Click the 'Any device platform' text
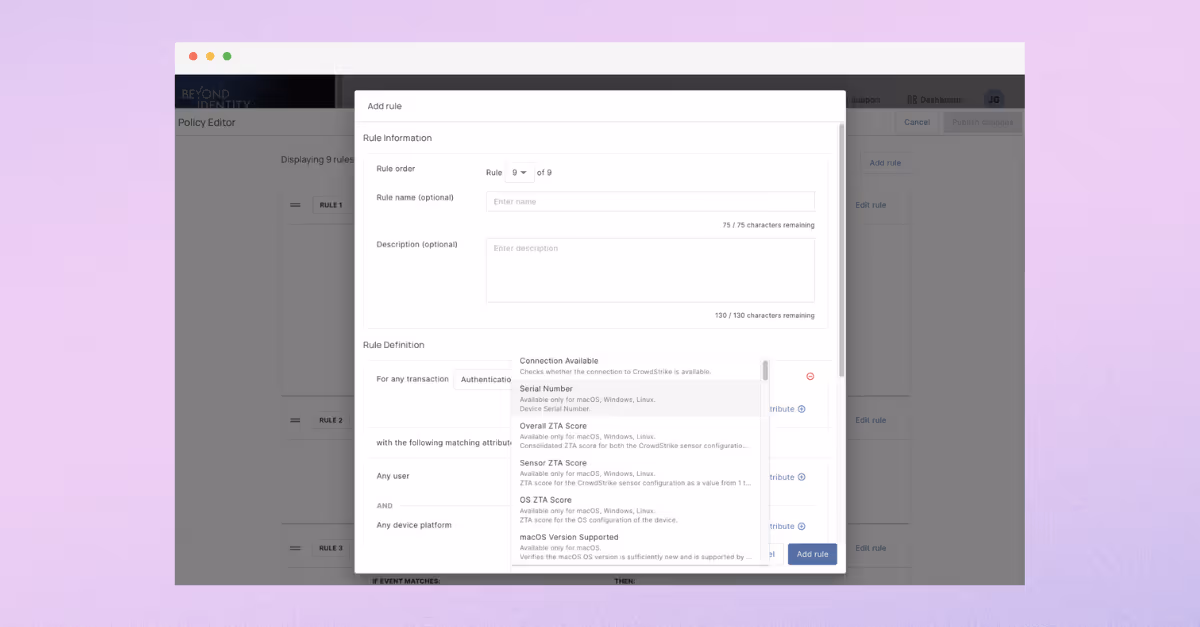Screen dimensions: 1200x627 coord(414,525)
